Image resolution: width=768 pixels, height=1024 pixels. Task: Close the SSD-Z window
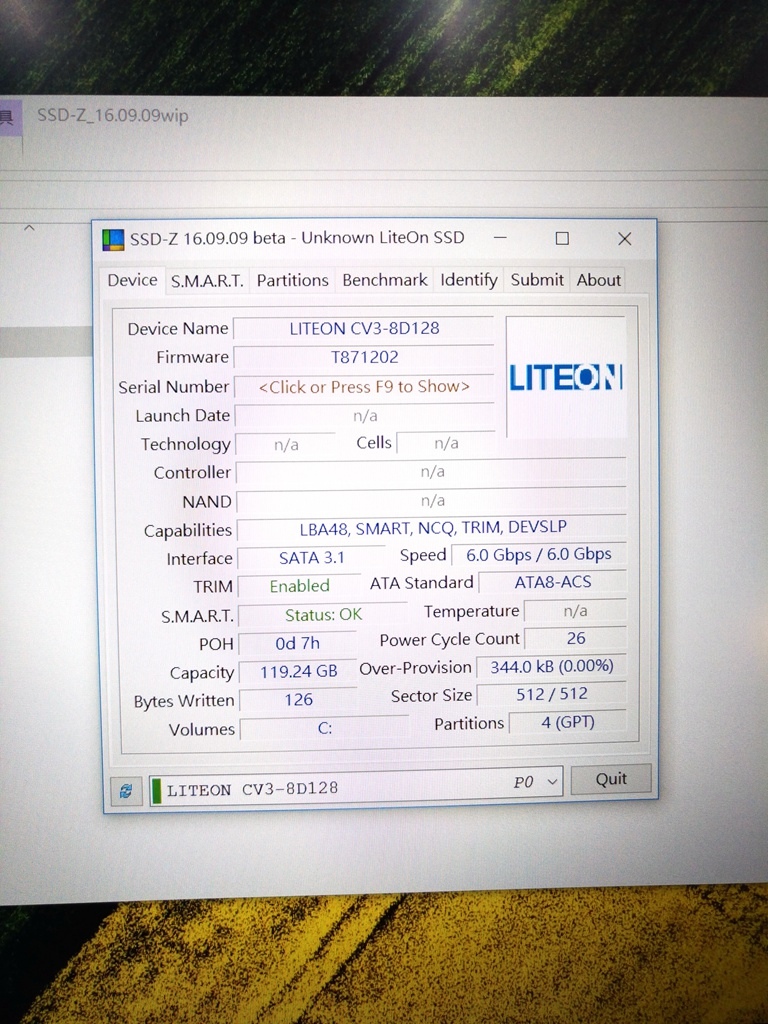(x=624, y=238)
